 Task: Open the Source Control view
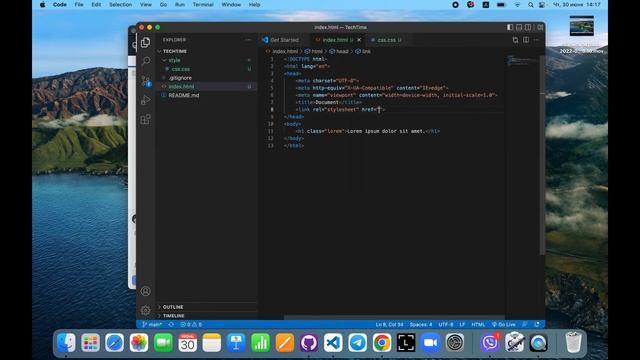146,80
